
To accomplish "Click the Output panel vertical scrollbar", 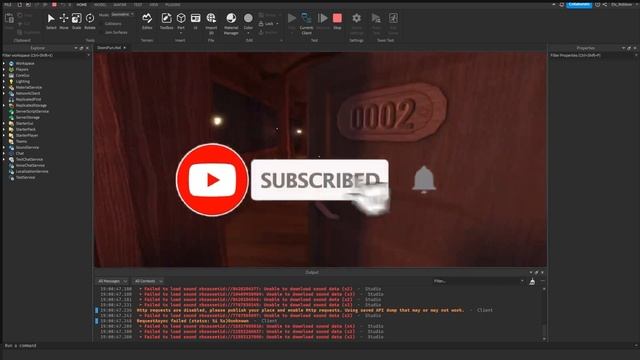I will (544, 313).
